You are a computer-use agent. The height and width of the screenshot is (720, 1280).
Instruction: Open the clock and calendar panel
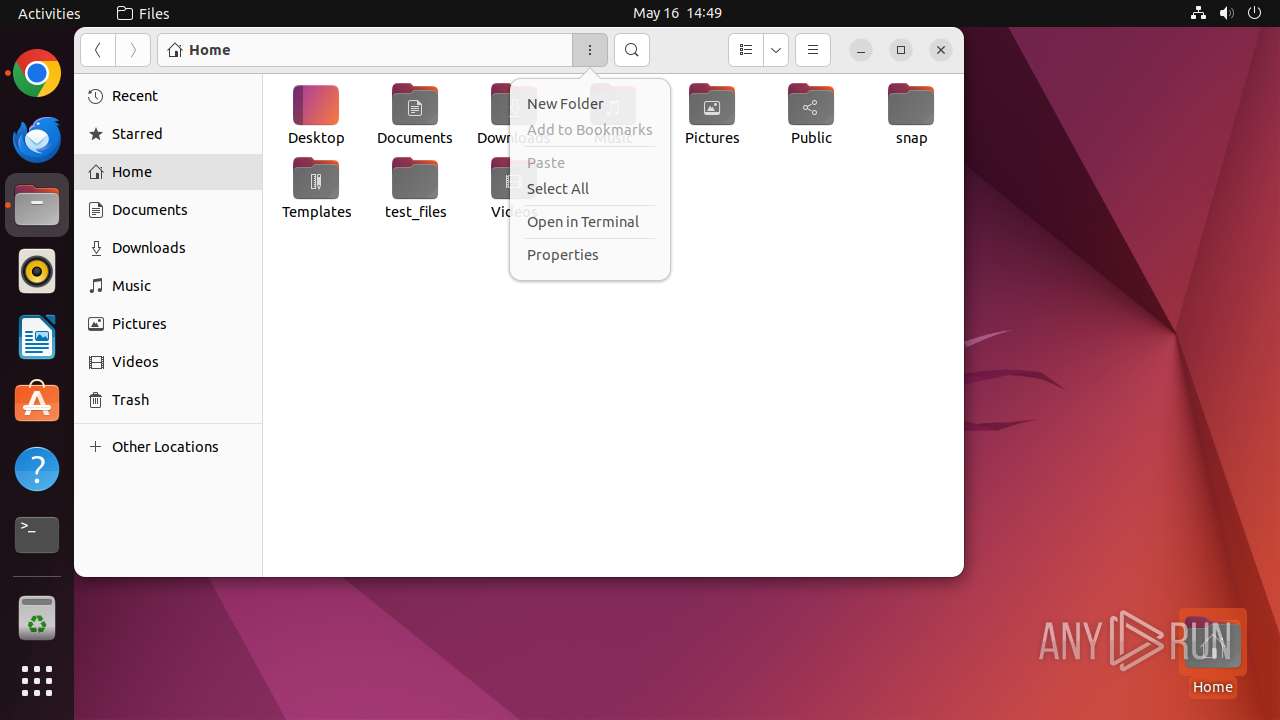tap(677, 13)
